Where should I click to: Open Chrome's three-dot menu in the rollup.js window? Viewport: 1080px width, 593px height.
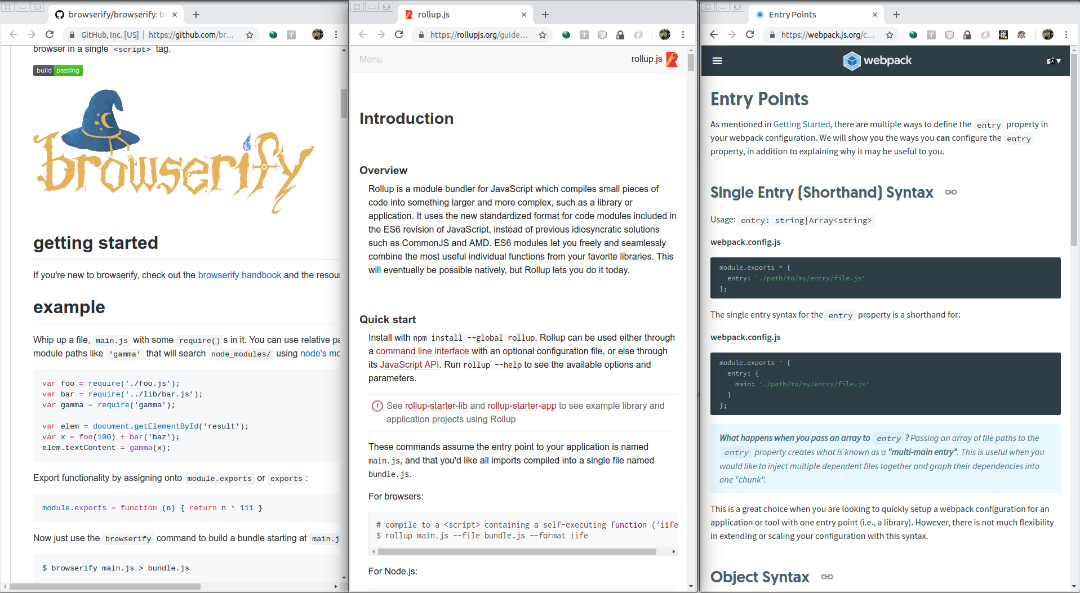point(683,34)
